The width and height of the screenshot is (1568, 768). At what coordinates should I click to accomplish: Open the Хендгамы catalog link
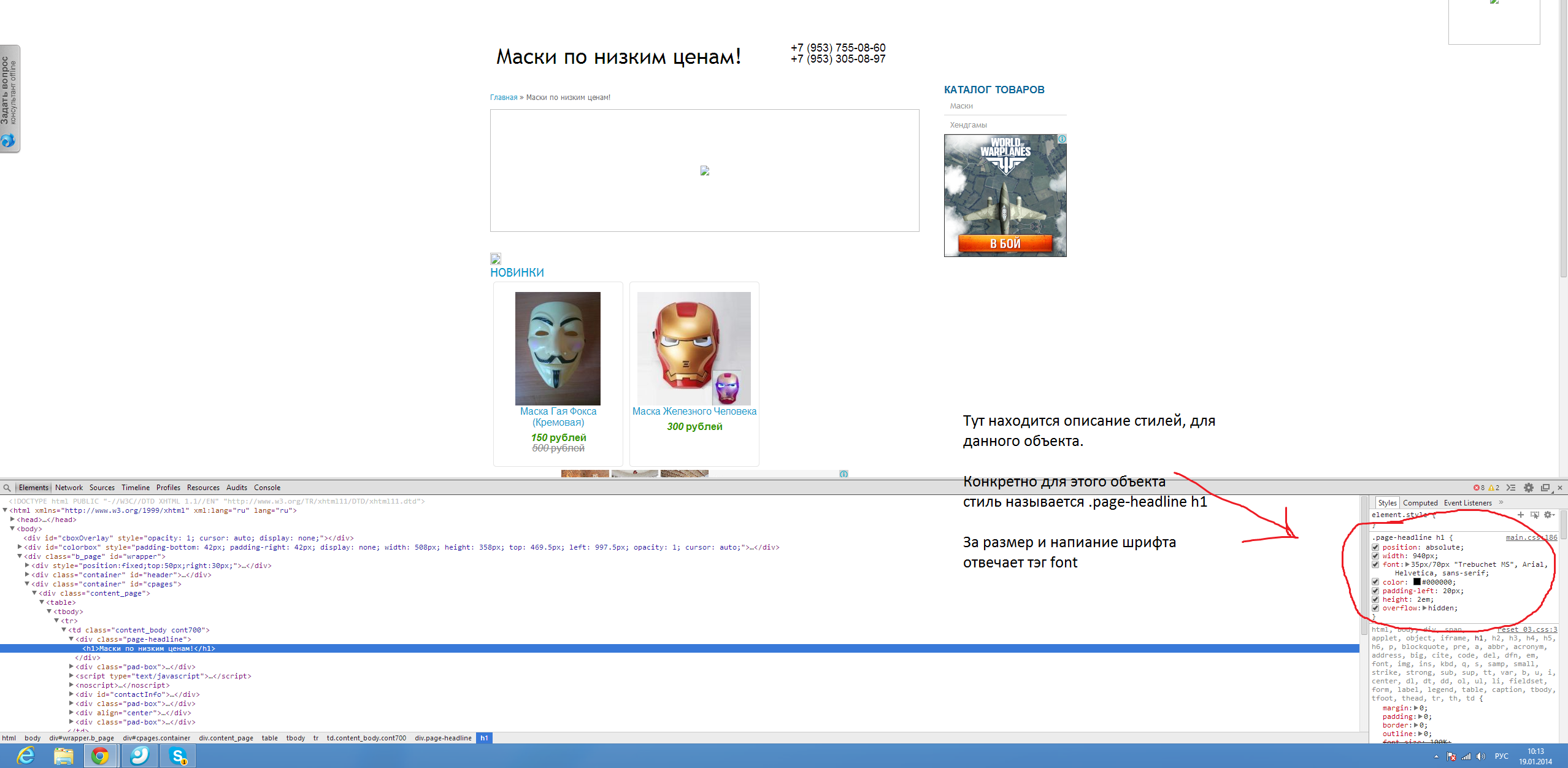(x=968, y=125)
